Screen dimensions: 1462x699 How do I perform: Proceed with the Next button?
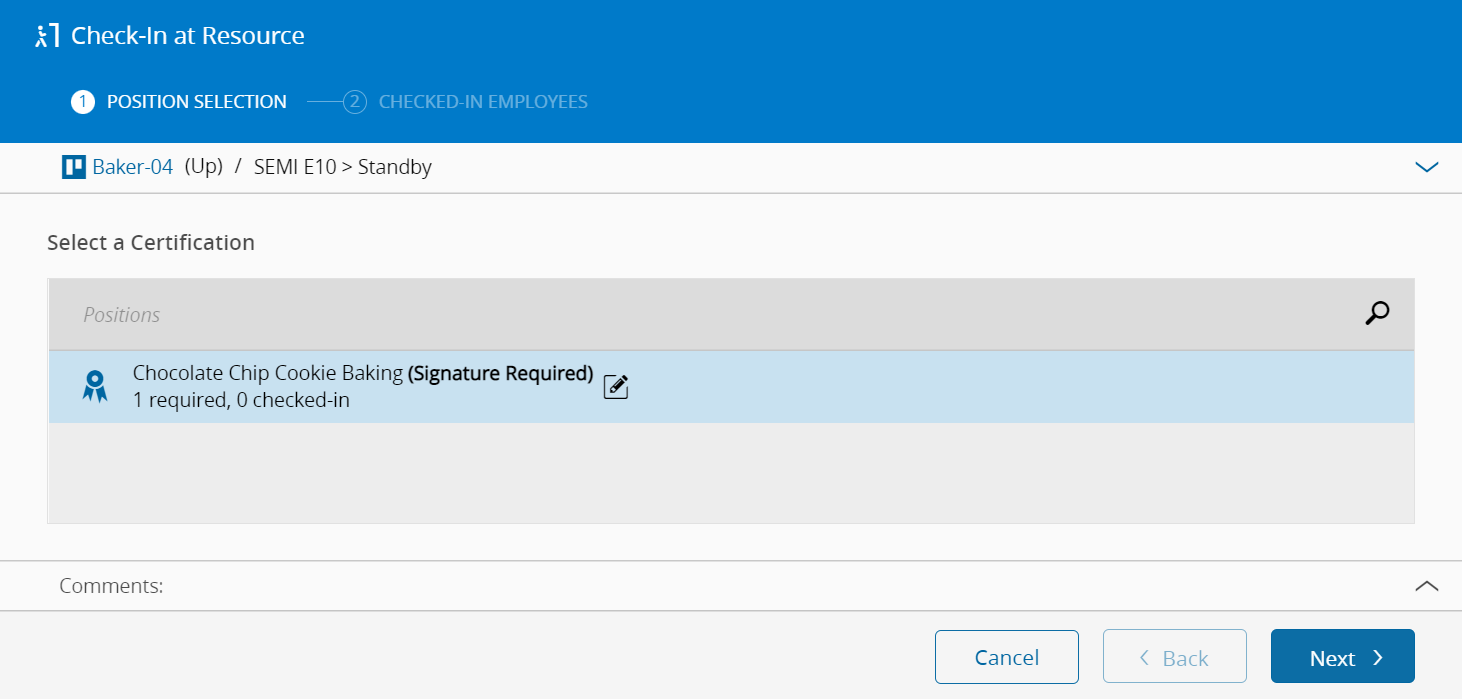pyautogui.click(x=1342, y=657)
